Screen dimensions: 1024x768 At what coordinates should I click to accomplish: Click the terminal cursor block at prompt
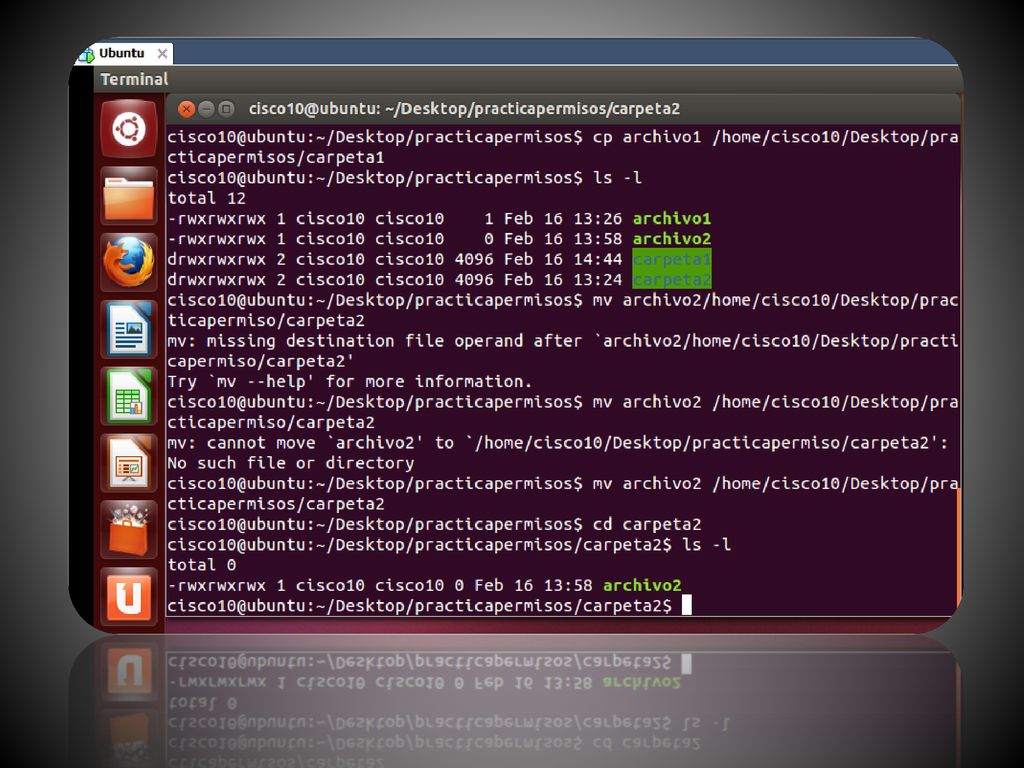point(686,605)
